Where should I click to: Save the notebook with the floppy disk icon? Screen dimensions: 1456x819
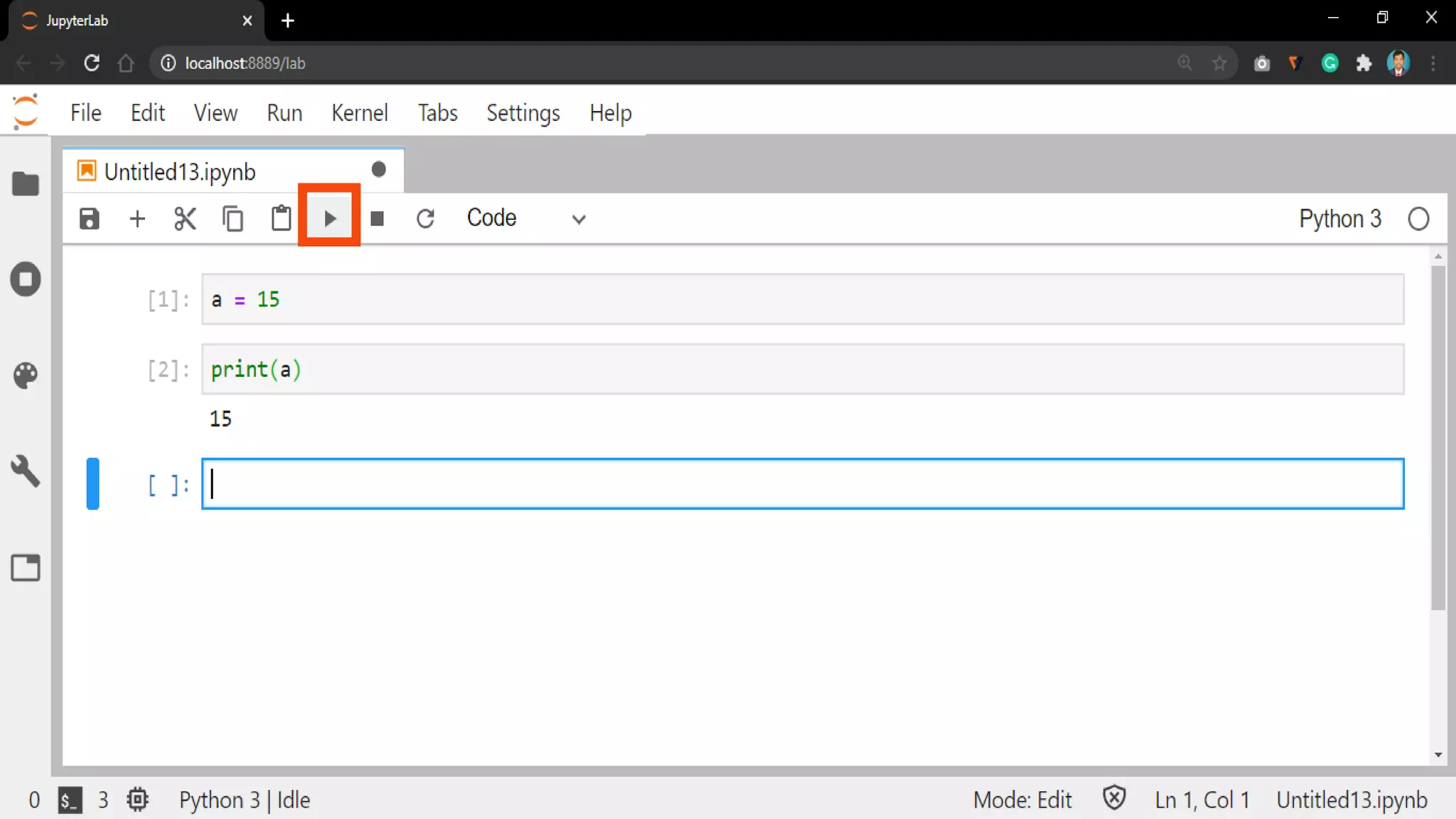click(x=90, y=218)
